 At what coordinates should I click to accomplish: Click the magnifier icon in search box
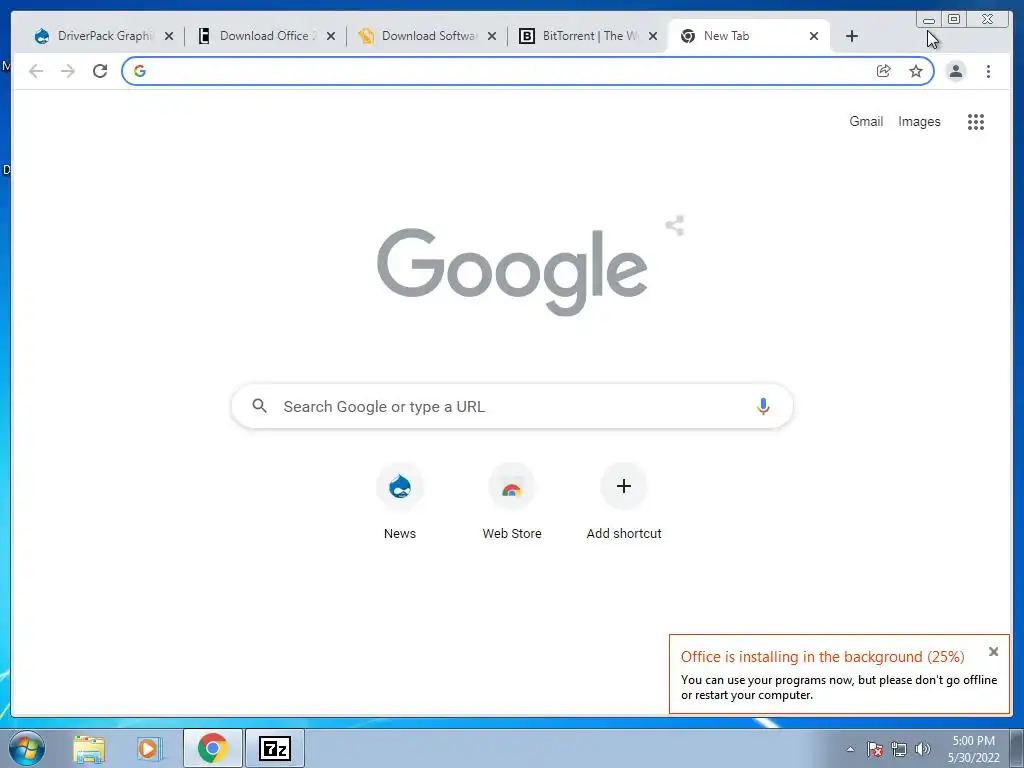click(259, 406)
